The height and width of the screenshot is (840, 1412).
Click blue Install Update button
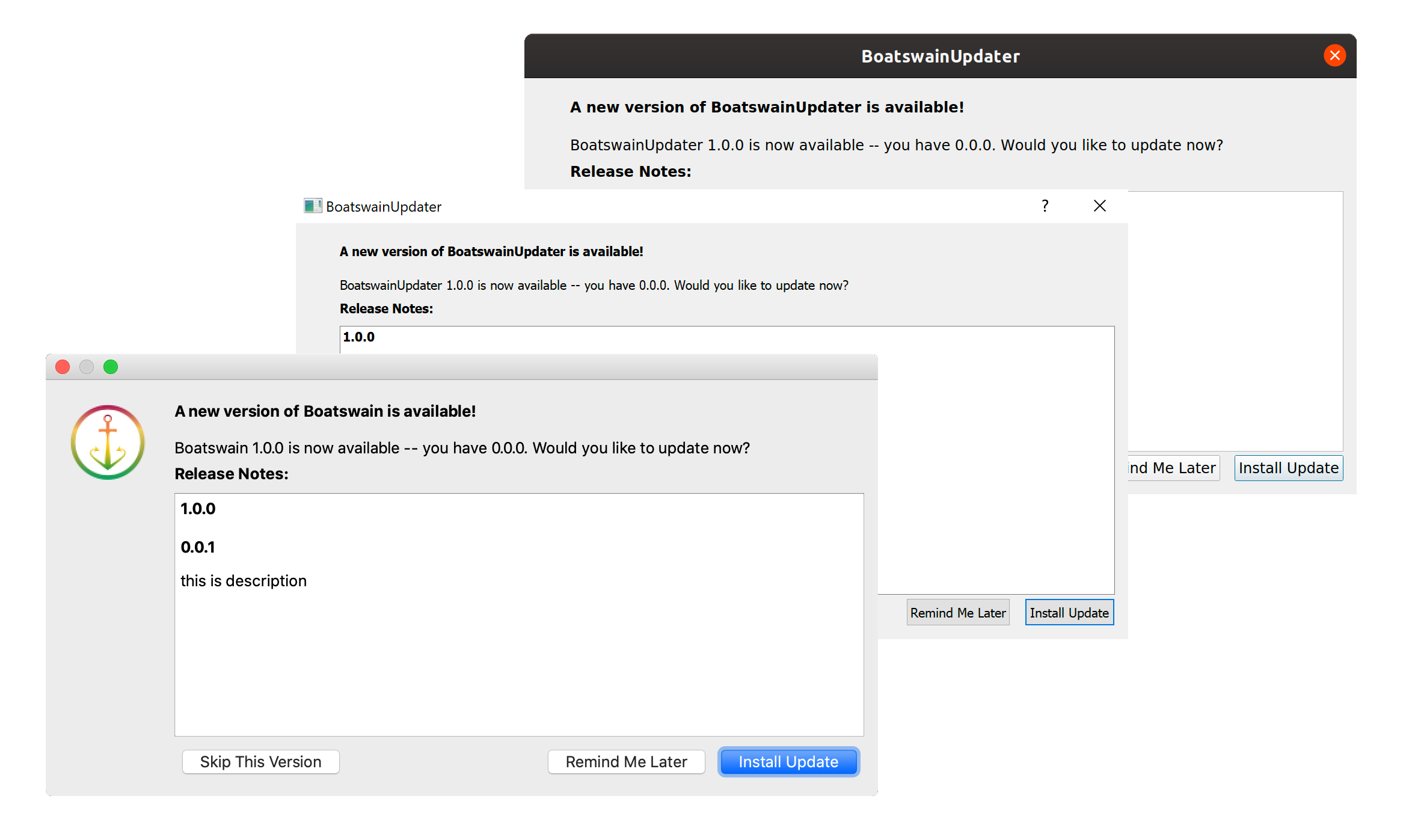pyautogui.click(x=788, y=762)
